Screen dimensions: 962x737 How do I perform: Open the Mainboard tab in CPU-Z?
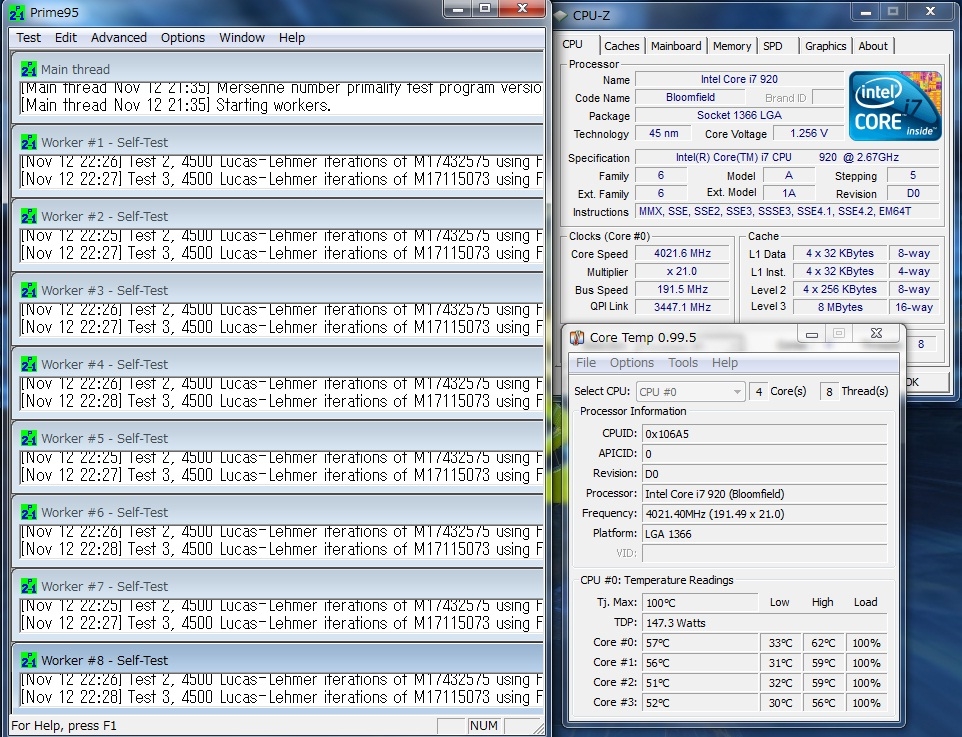(676, 46)
